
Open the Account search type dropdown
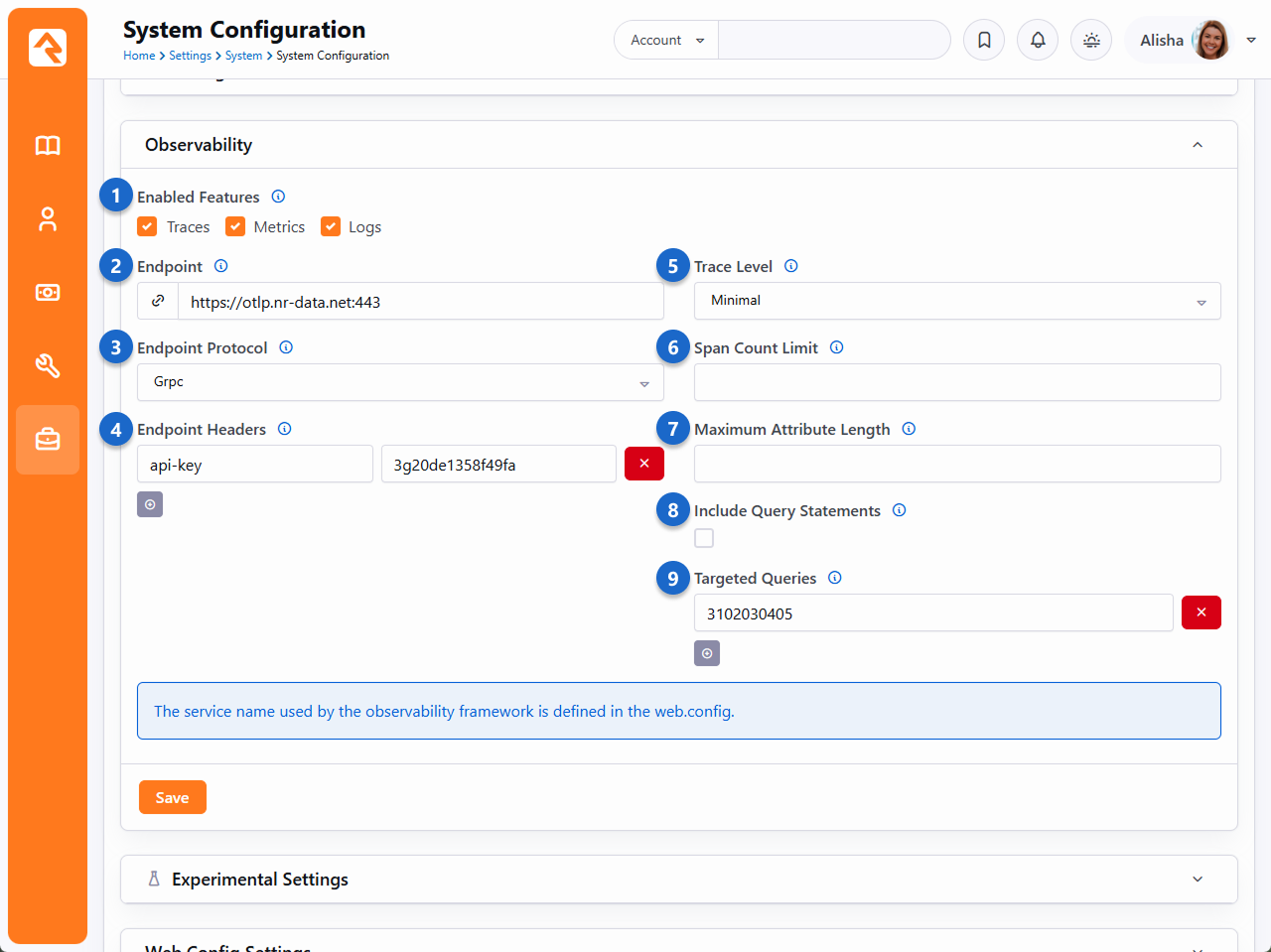coord(666,41)
